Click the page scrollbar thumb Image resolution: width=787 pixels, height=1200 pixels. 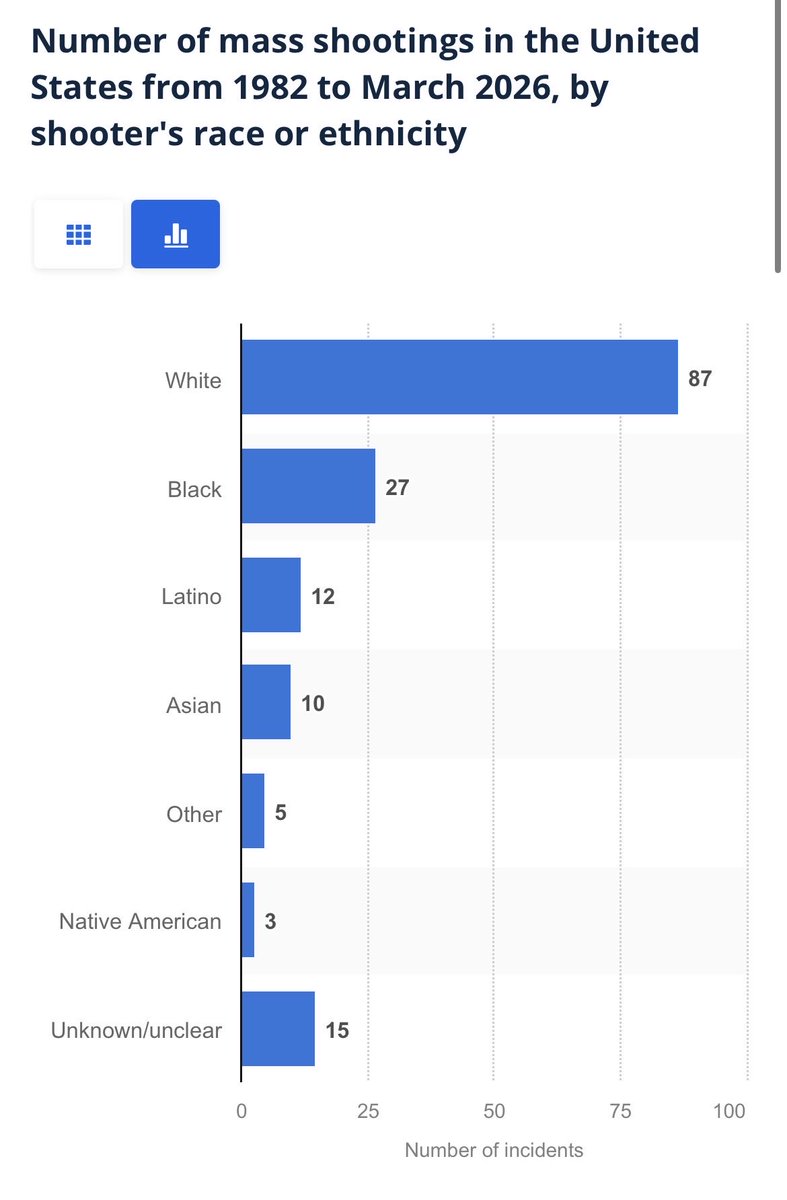(x=778, y=135)
